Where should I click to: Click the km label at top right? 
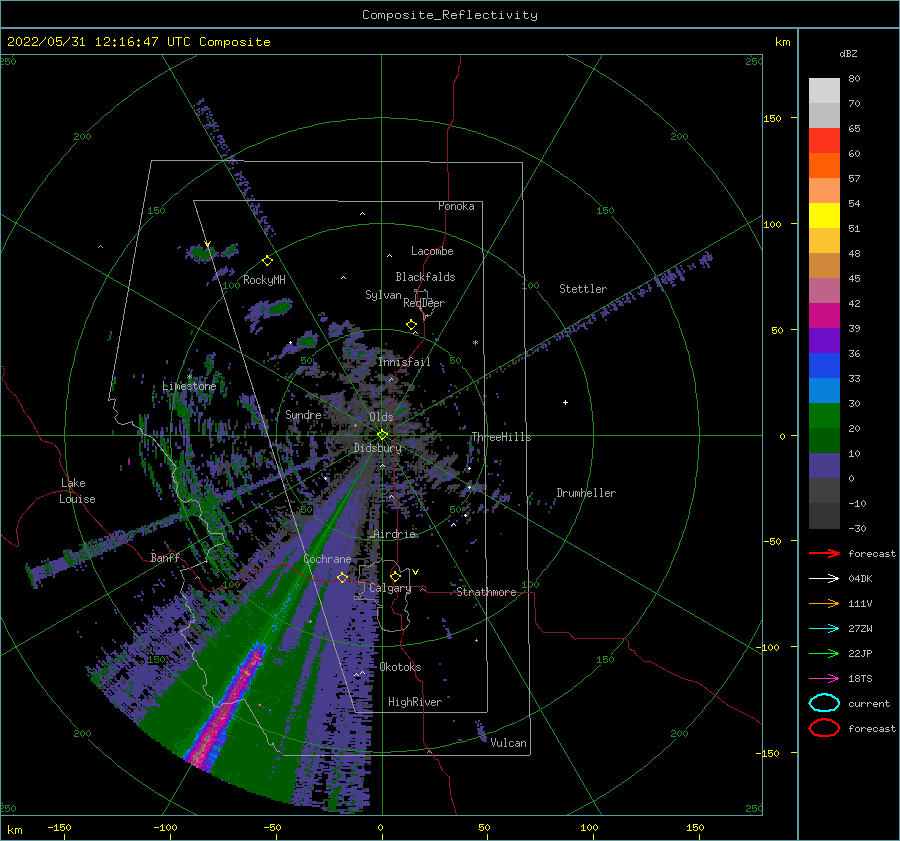(x=782, y=42)
